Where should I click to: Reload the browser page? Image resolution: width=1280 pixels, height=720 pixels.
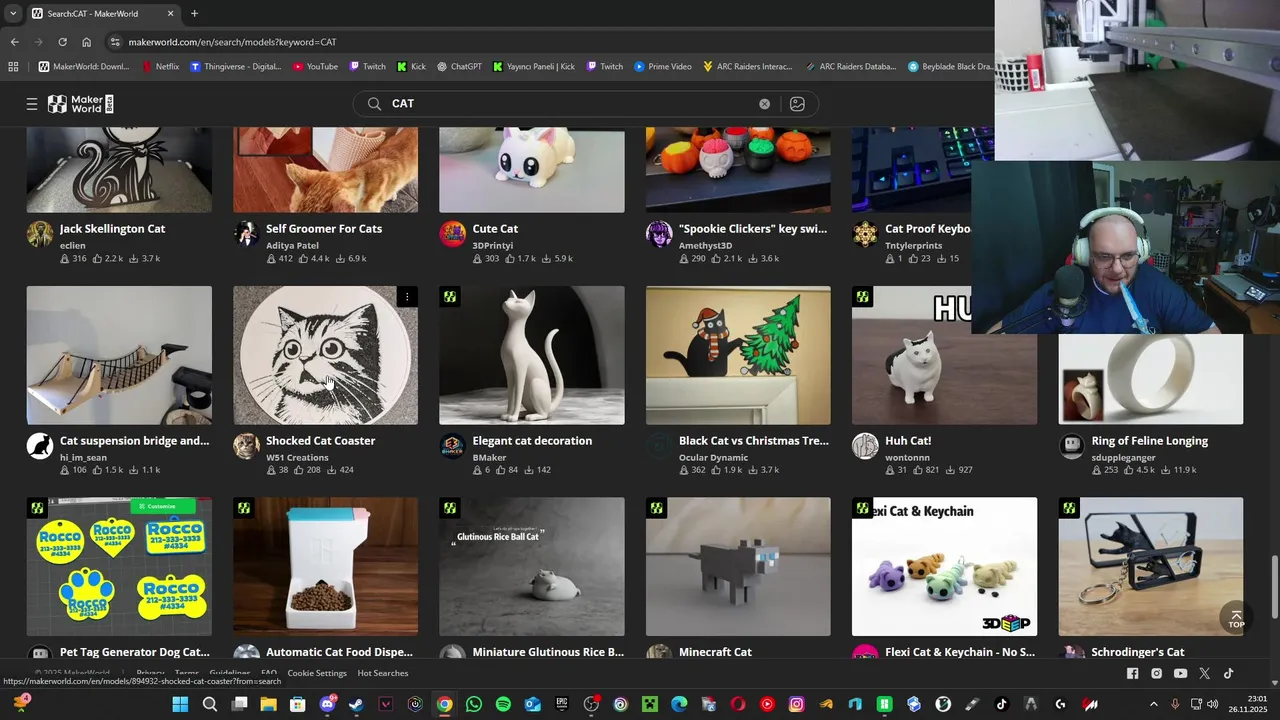coord(62,42)
